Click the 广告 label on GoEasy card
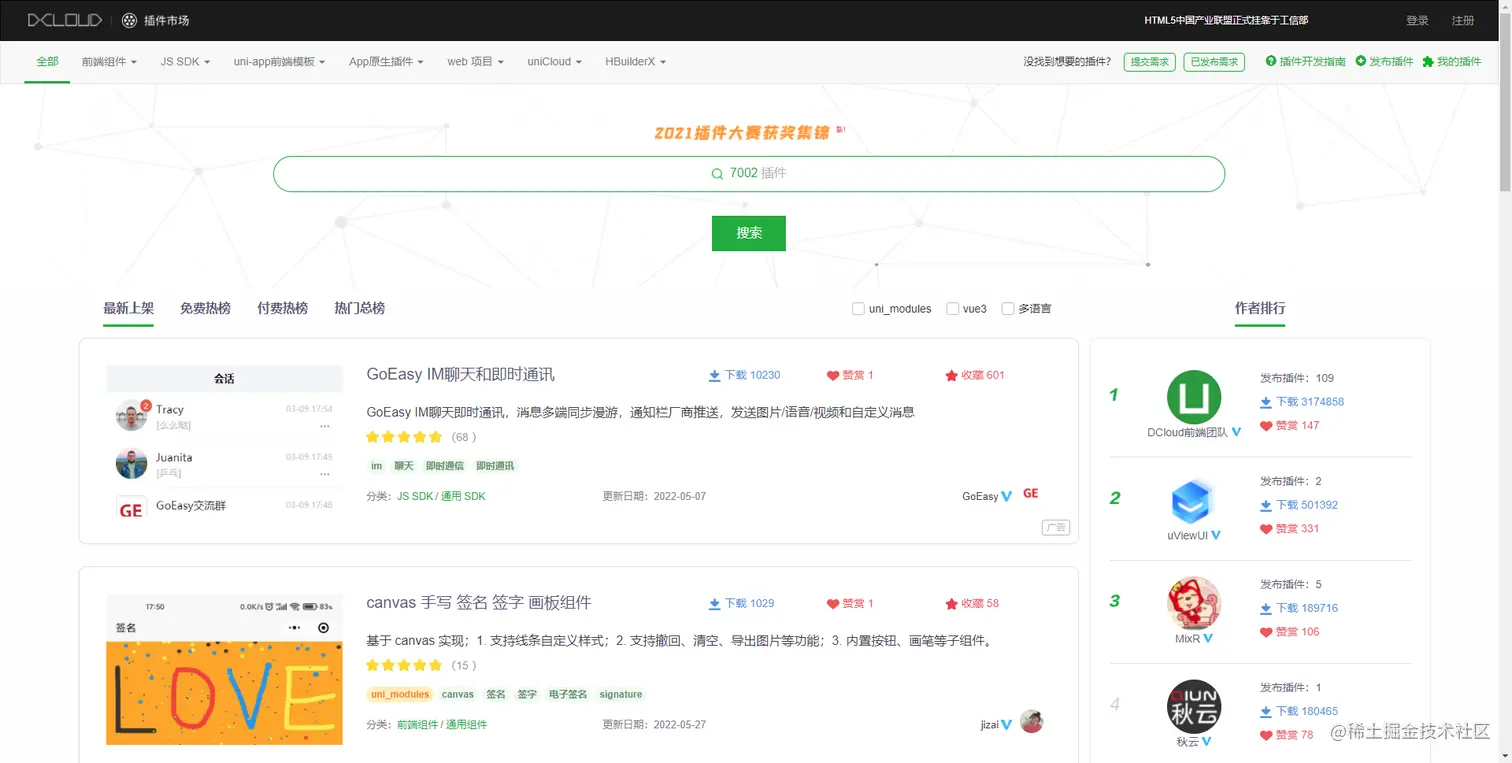The image size is (1512, 763). [x=1056, y=528]
